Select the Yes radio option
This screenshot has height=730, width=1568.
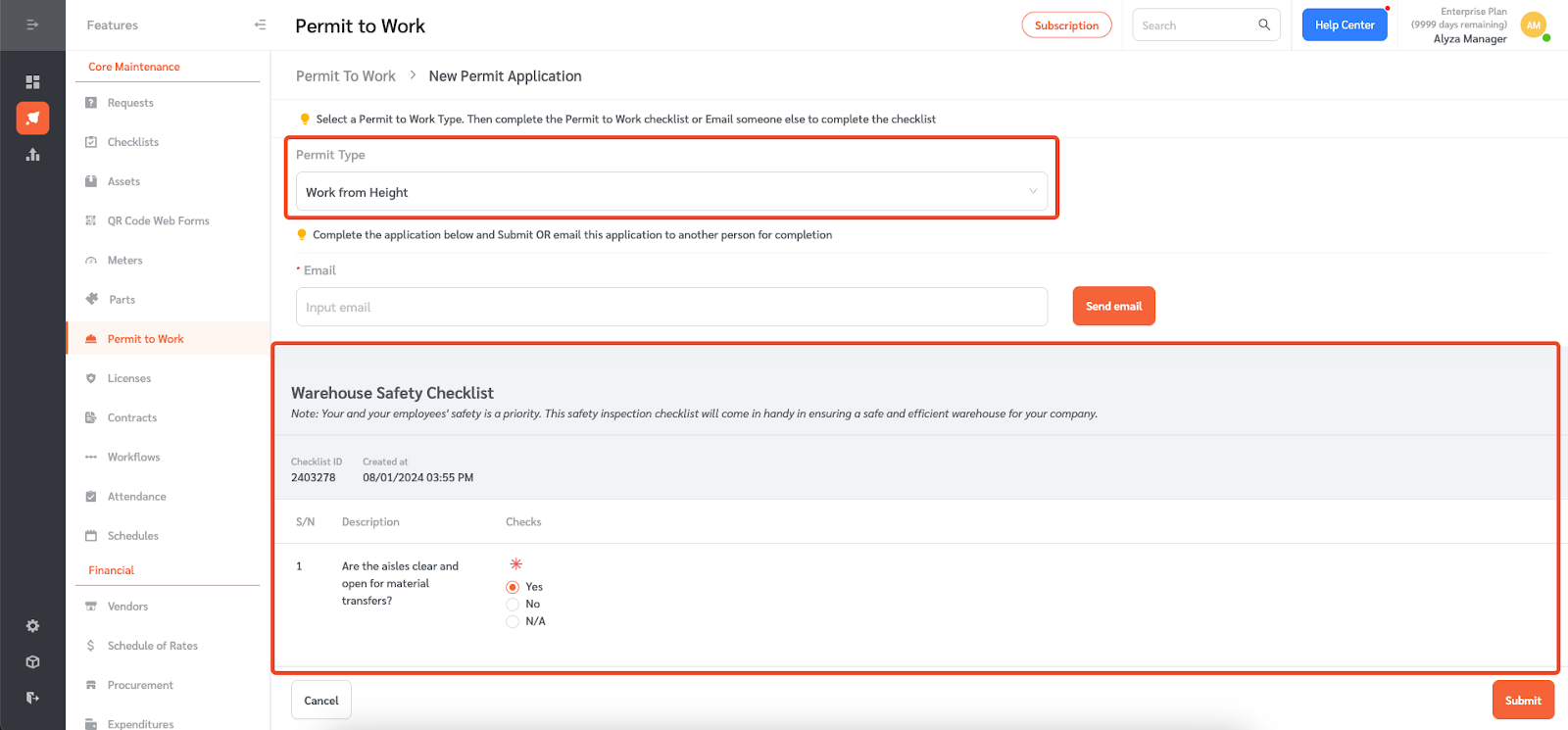pos(513,587)
